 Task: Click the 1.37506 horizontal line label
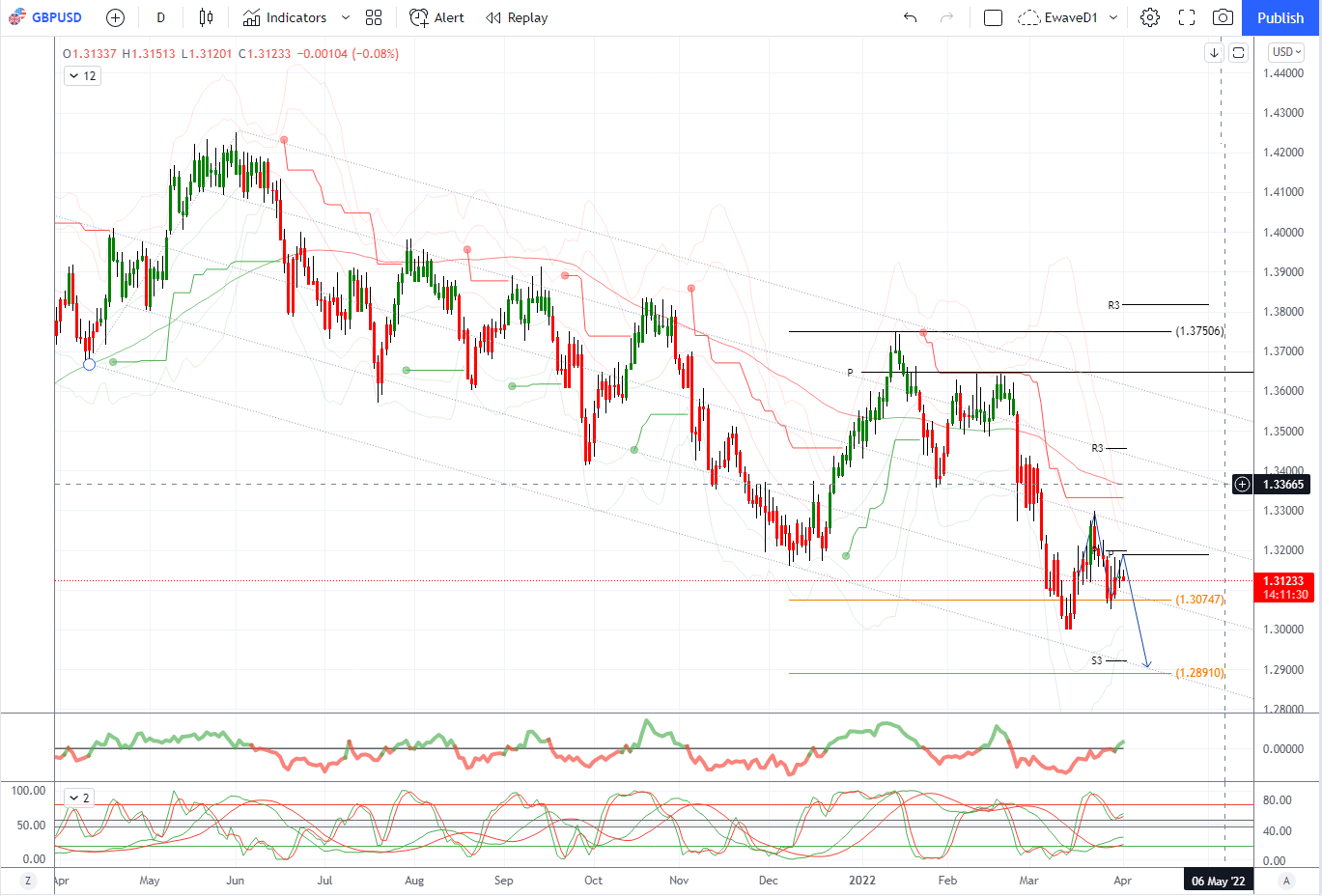pyautogui.click(x=1198, y=331)
